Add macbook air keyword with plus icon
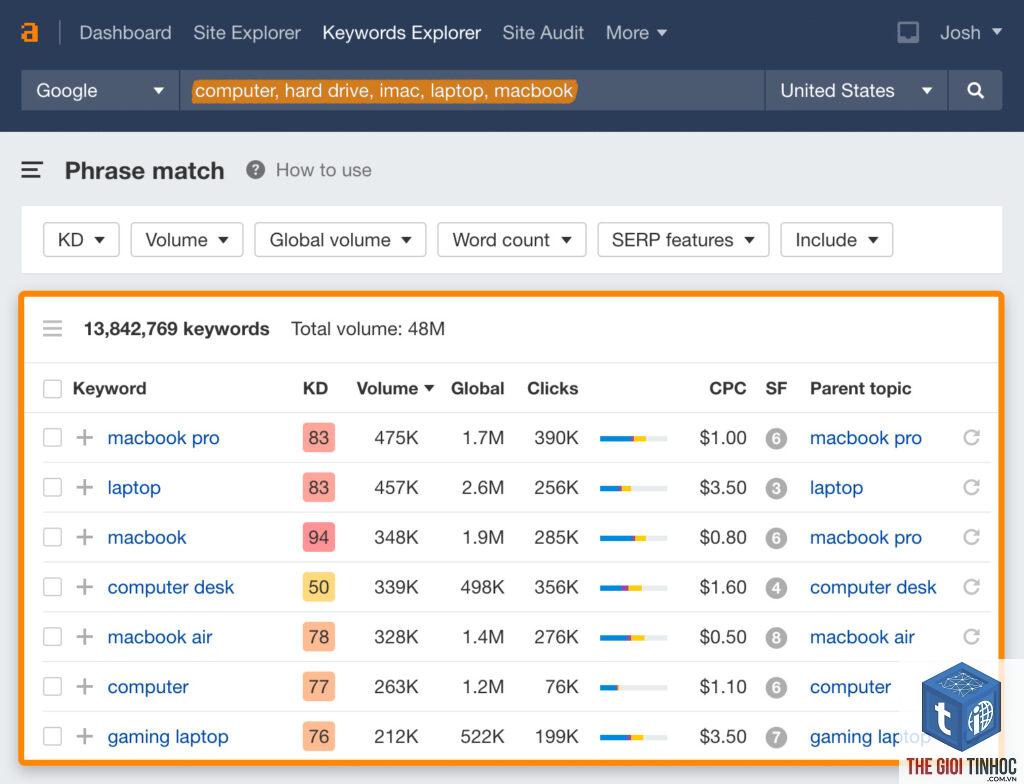Image resolution: width=1024 pixels, height=784 pixels. (x=84, y=636)
